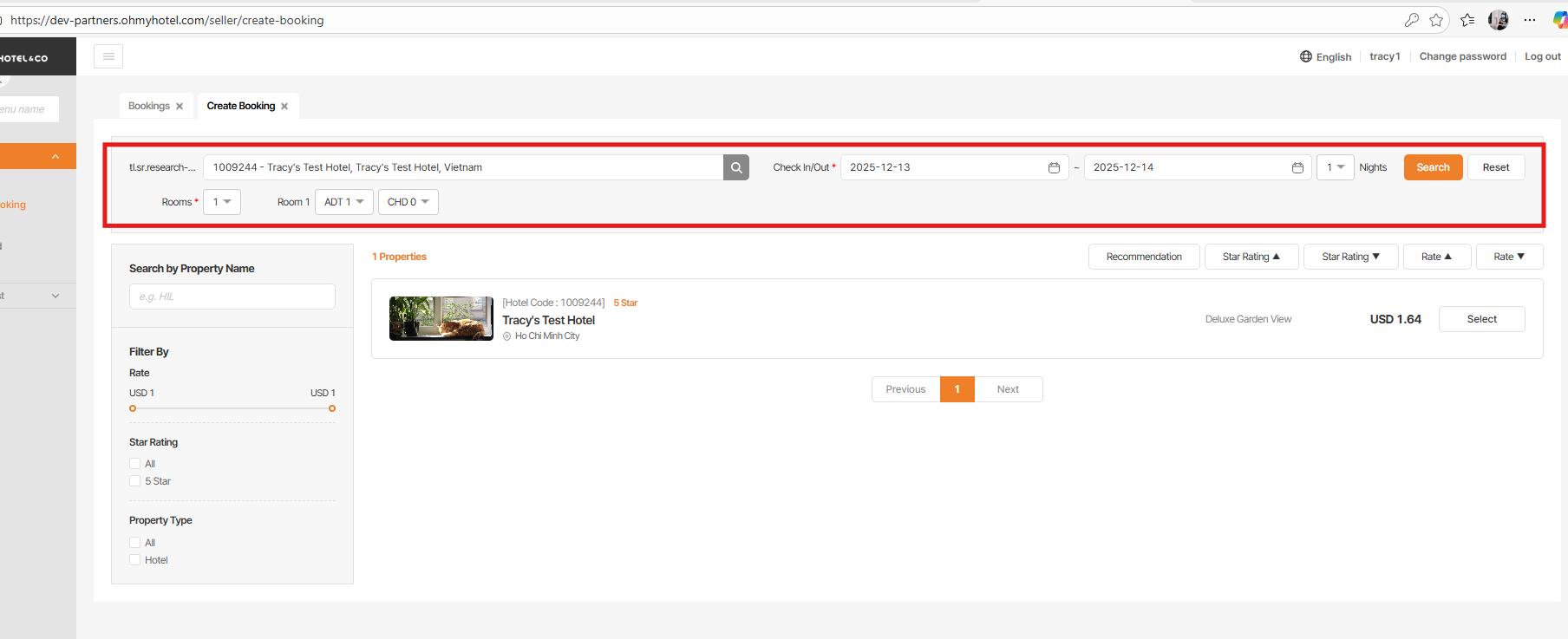Screen dimensions: 1568x639
Task: Switch to the Bookings tab
Action: [149, 106]
